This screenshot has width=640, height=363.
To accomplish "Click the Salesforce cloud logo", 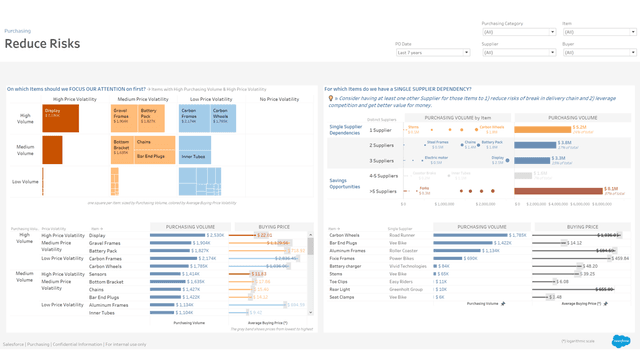I will coord(621,341).
